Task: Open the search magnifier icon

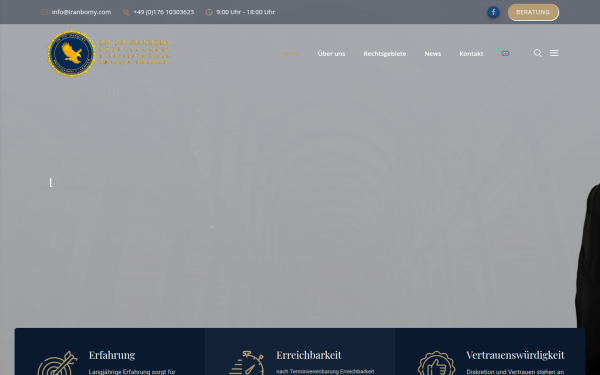Action: pos(538,53)
